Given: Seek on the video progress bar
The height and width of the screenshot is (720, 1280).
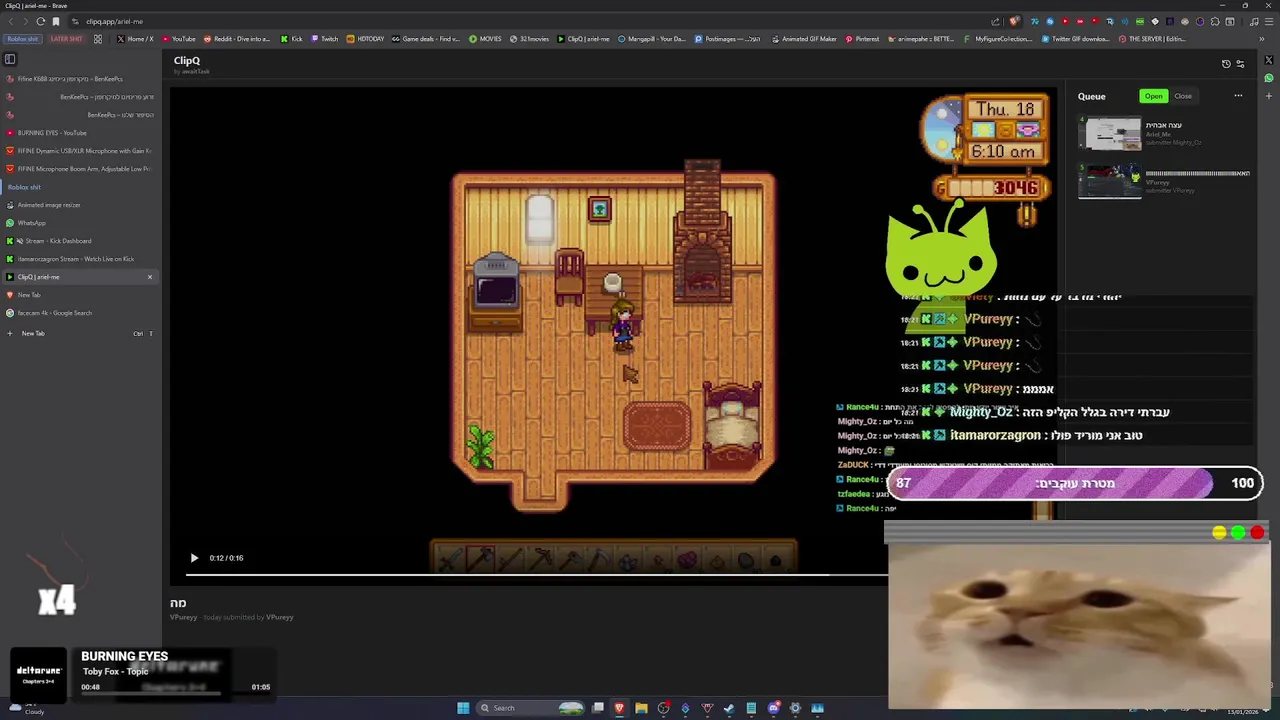Looking at the screenshot, I should point(535,575).
